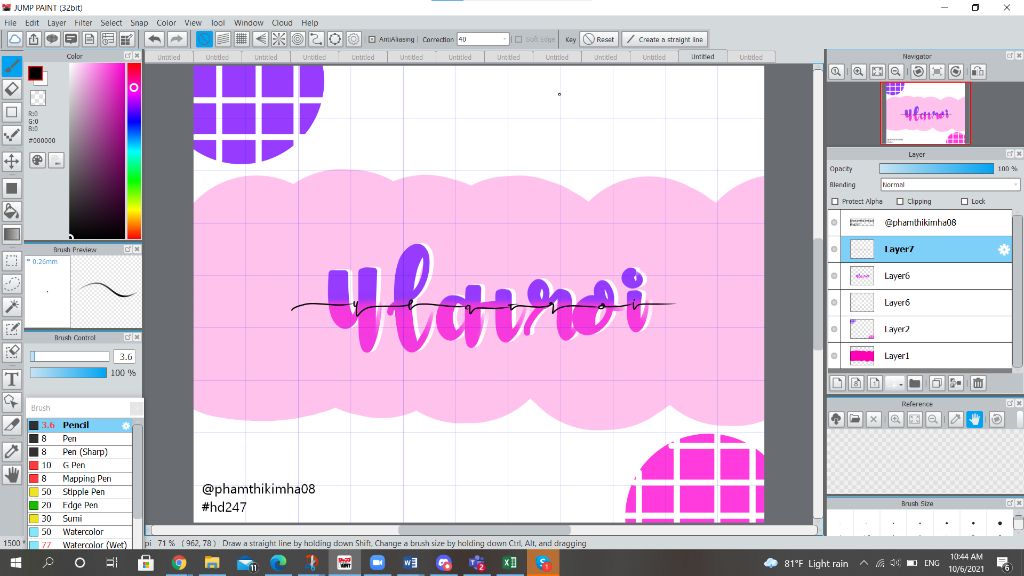Screen dimensions: 1024x576
Task: Click the cloud icon in toolbar
Action: click(x=14, y=39)
